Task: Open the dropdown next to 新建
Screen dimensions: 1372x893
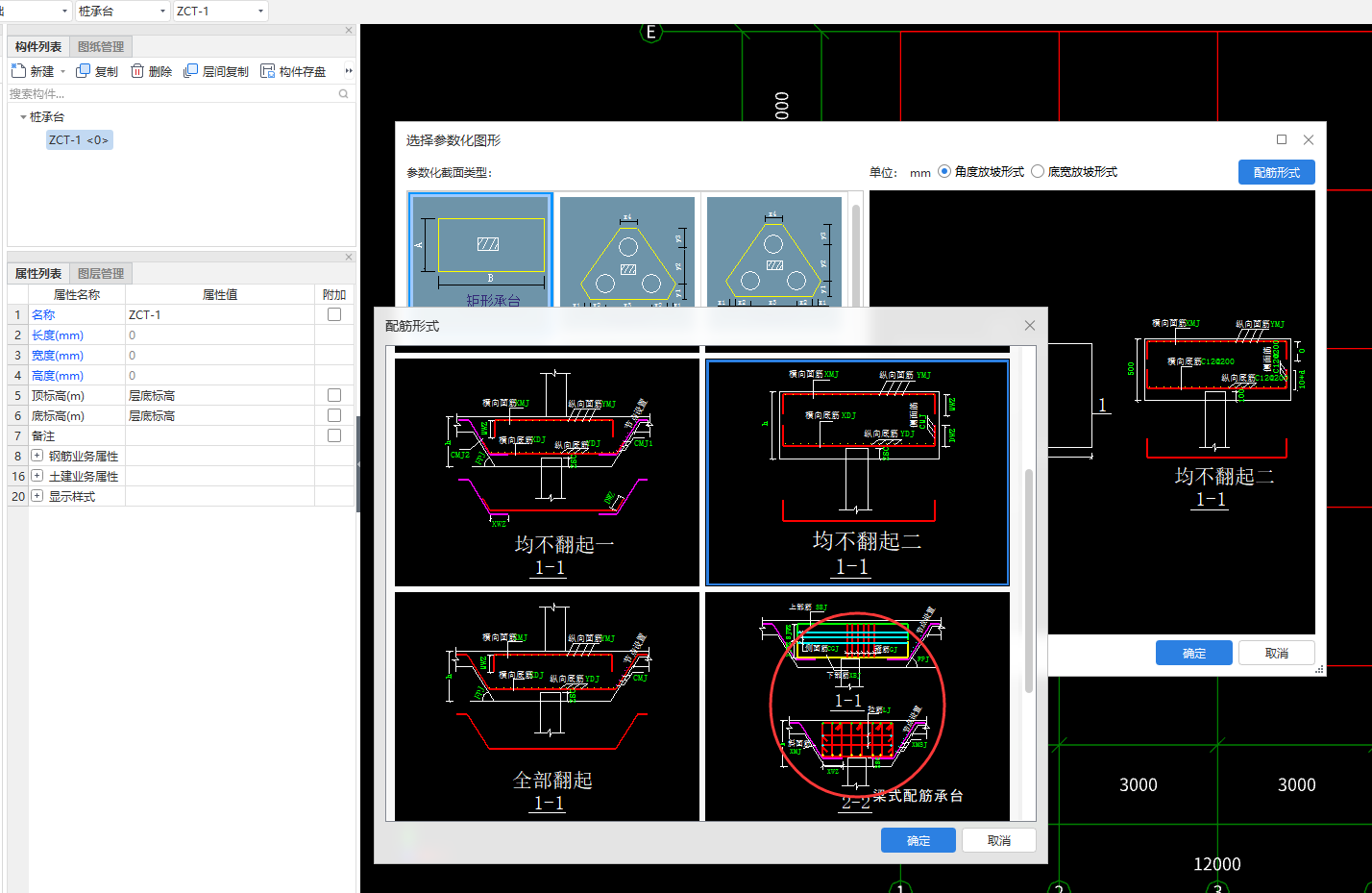Action: 63,71
